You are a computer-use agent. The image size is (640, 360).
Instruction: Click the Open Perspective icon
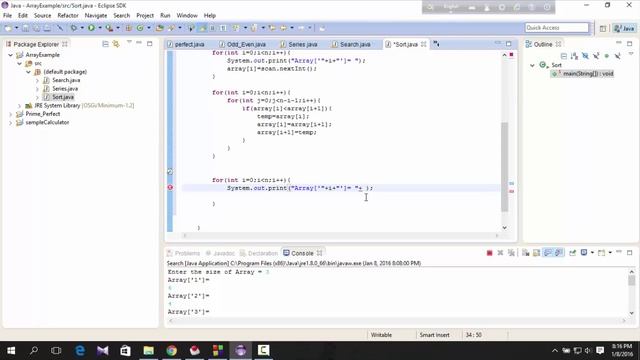point(603,28)
